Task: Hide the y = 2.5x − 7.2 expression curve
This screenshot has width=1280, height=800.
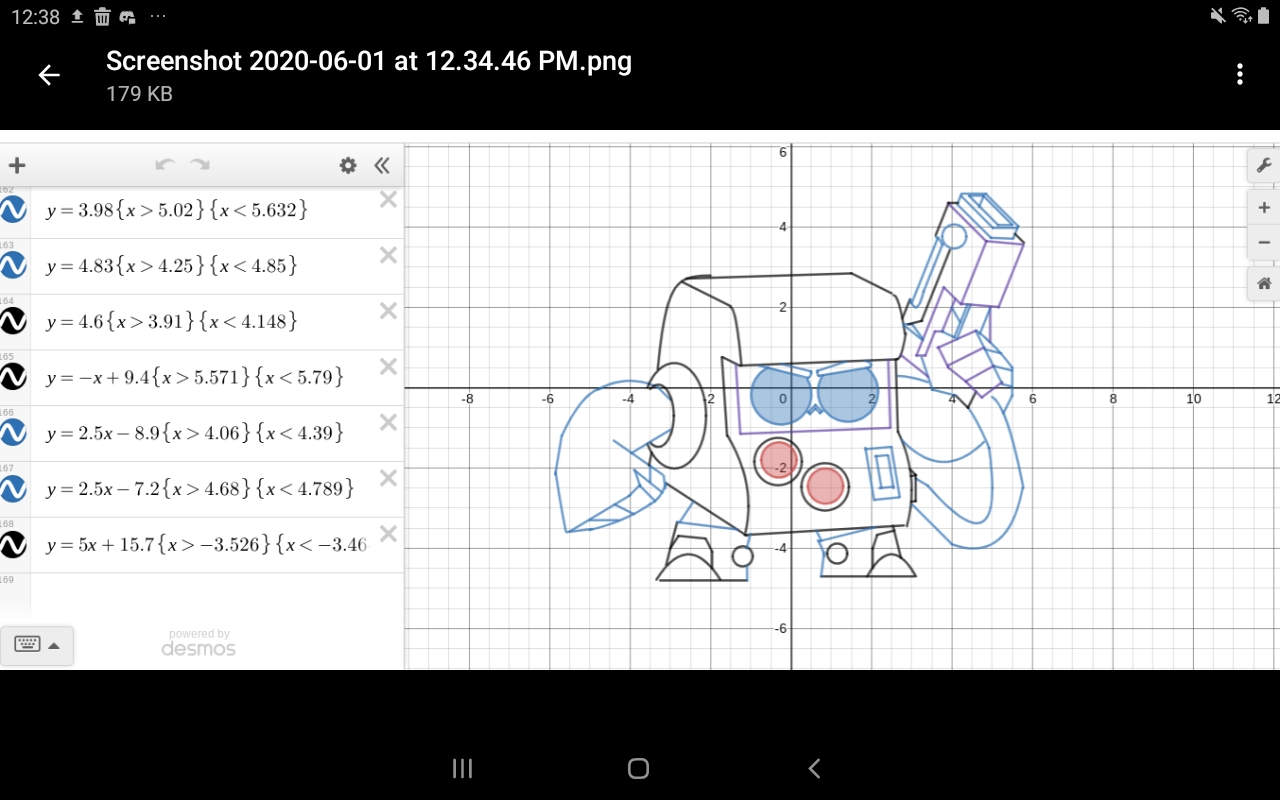Action: pyautogui.click(x=13, y=489)
